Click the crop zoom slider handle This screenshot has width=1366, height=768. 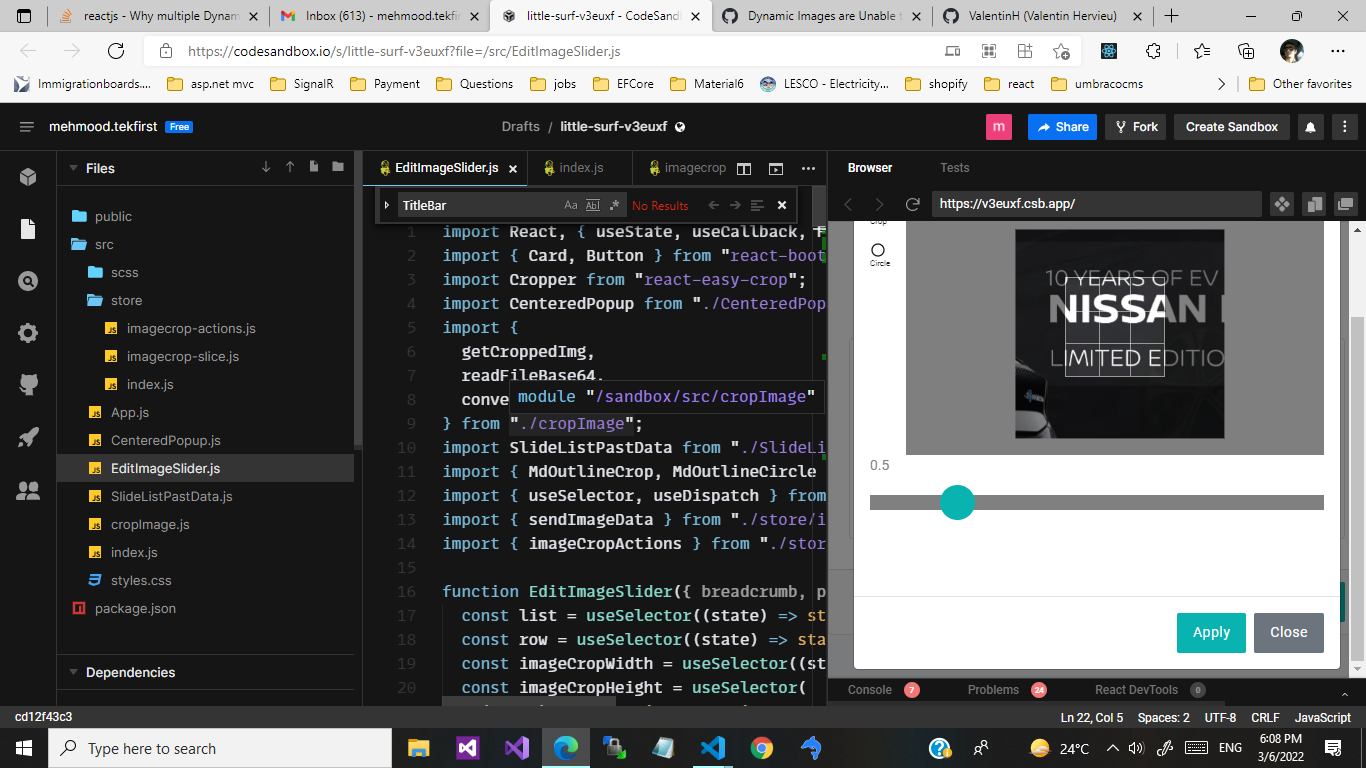[x=957, y=503]
